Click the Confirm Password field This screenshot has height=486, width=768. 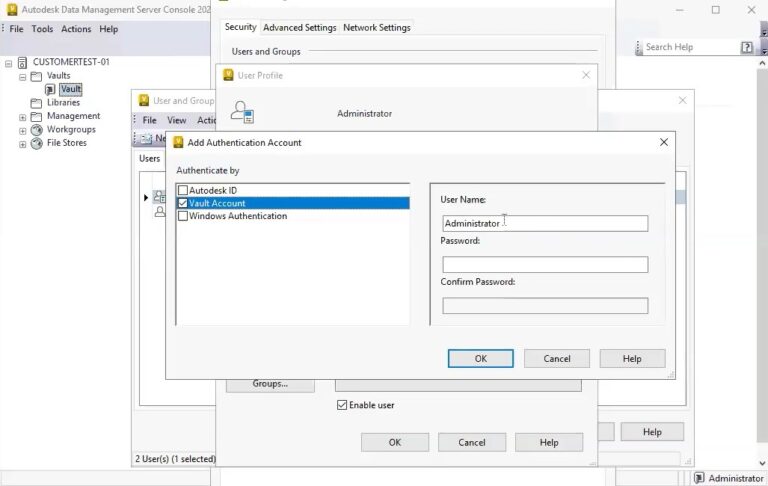(545, 306)
